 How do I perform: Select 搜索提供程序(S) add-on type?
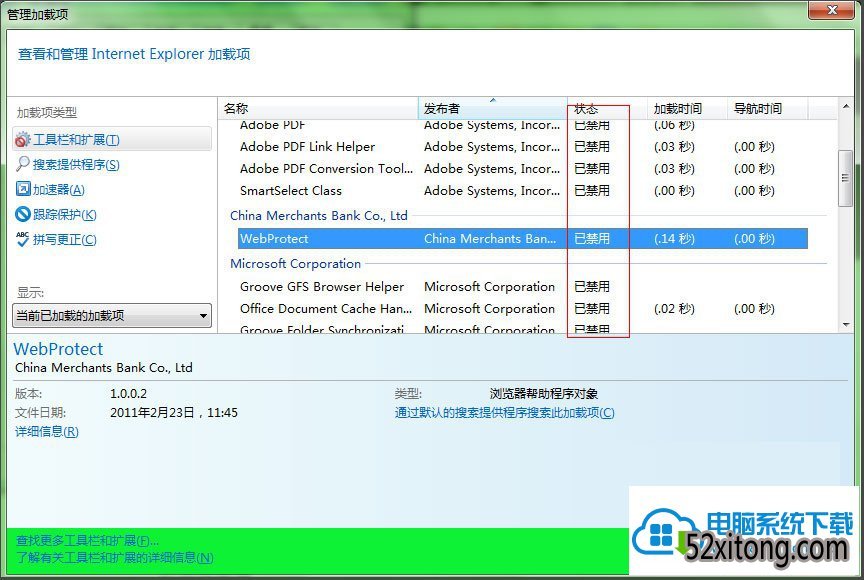coord(76,165)
